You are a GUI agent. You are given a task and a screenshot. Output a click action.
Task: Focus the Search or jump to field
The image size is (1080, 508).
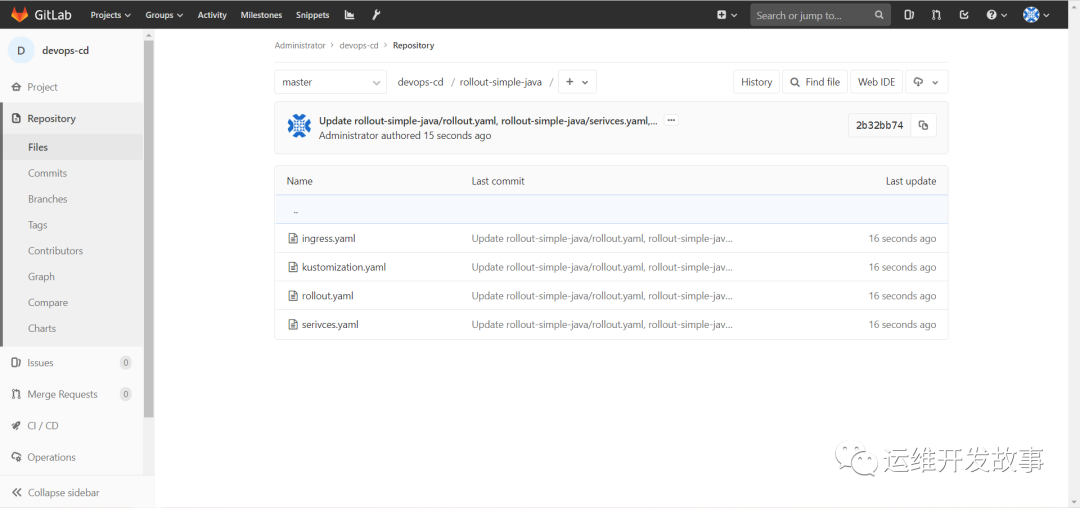pyautogui.click(x=820, y=14)
